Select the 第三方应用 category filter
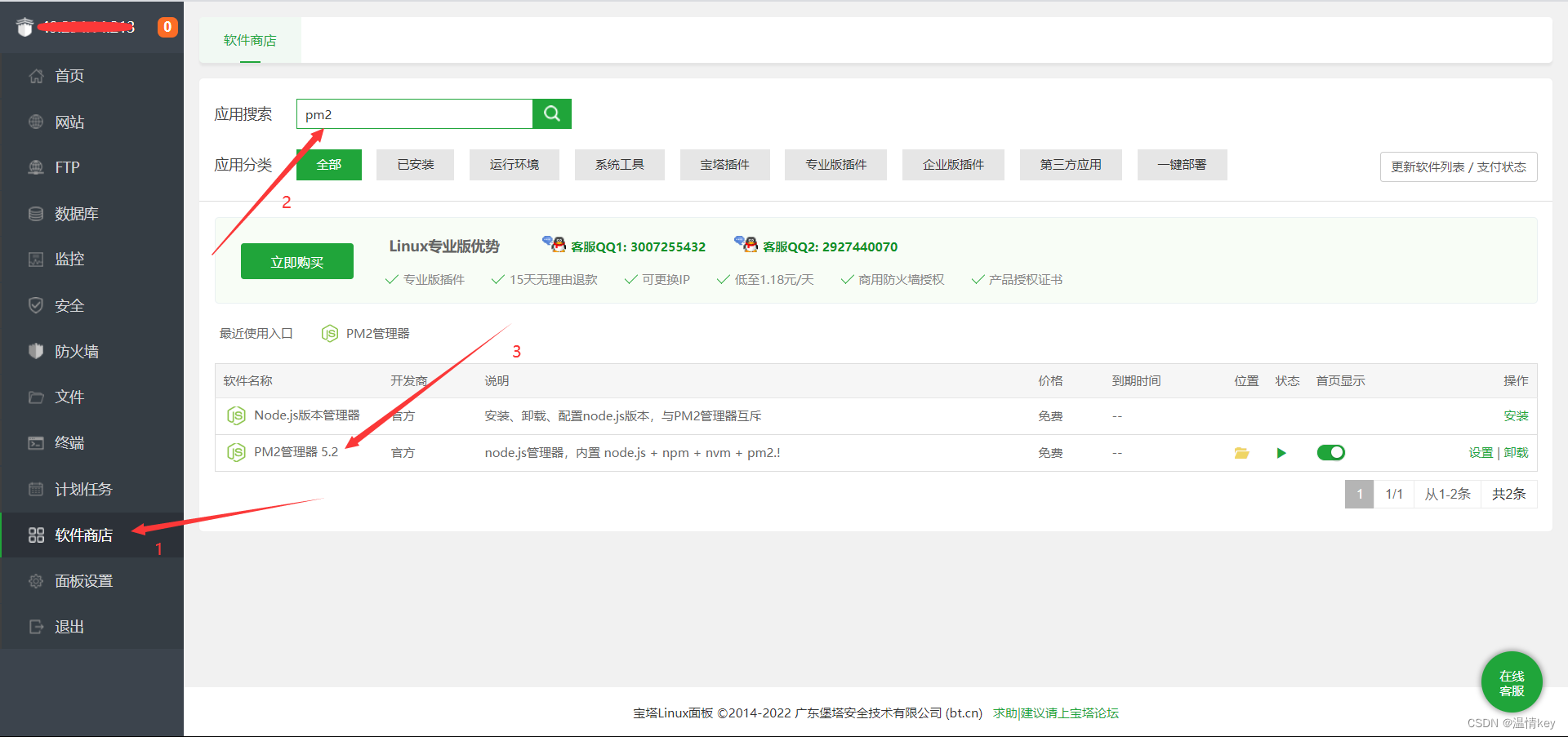1568x737 pixels. point(1071,165)
